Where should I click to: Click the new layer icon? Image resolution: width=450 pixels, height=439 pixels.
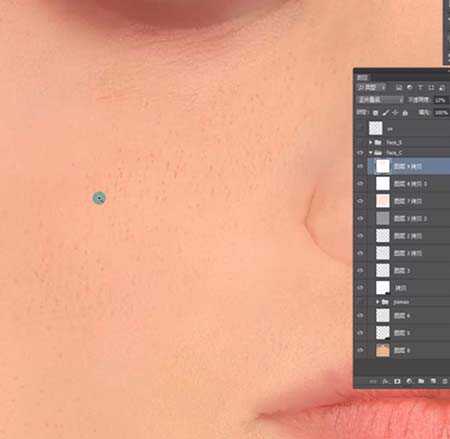click(433, 381)
